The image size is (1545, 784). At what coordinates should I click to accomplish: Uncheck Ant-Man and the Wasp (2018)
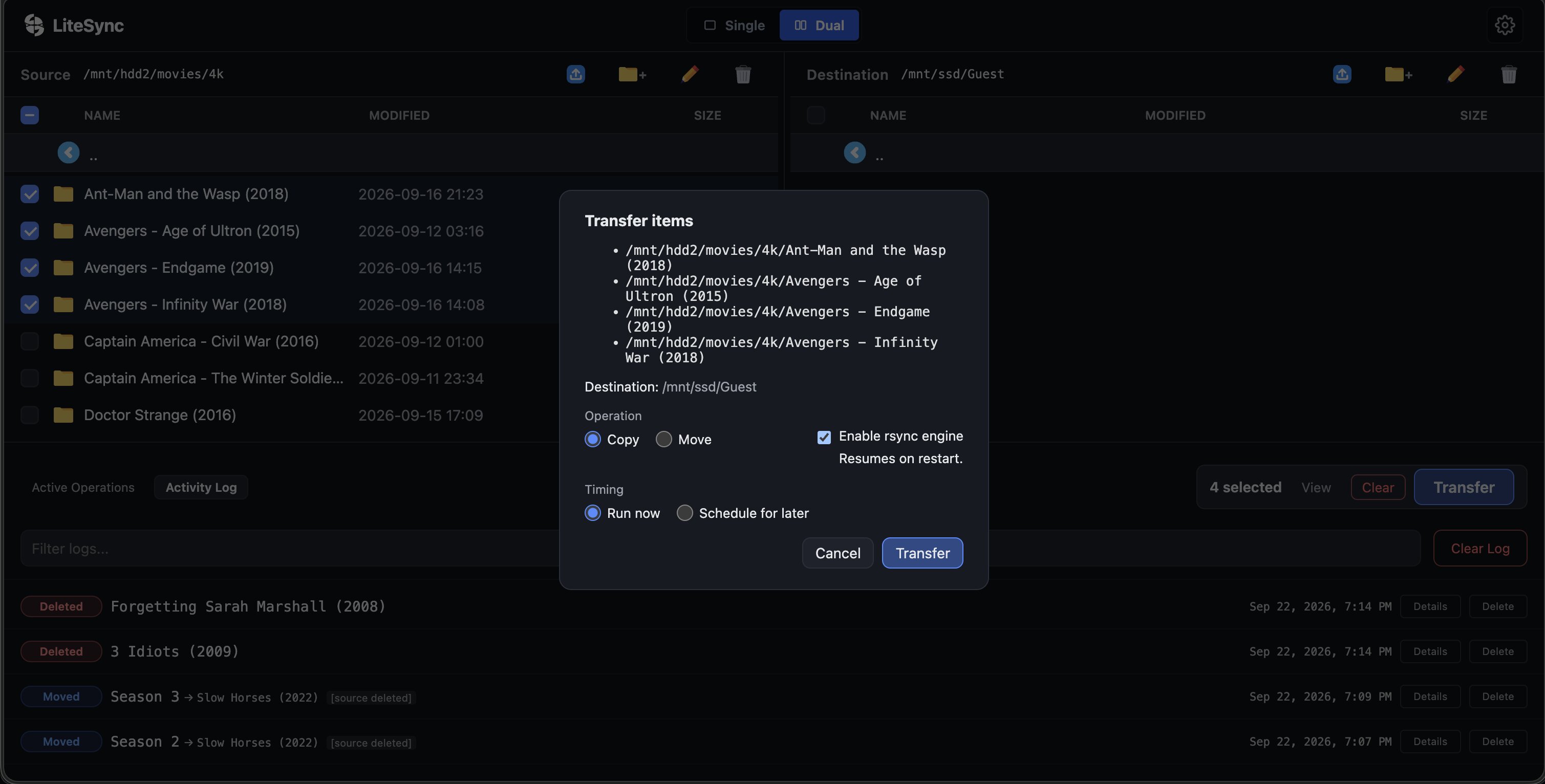(x=29, y=194)
